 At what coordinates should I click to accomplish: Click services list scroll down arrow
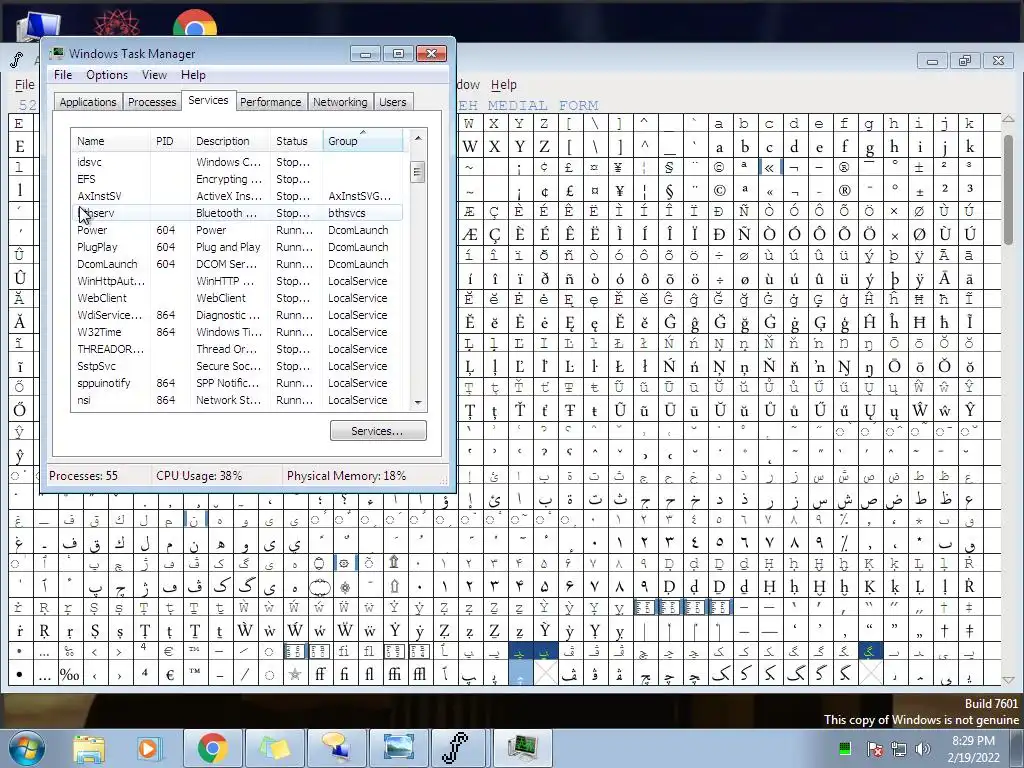tap(418, 403)
